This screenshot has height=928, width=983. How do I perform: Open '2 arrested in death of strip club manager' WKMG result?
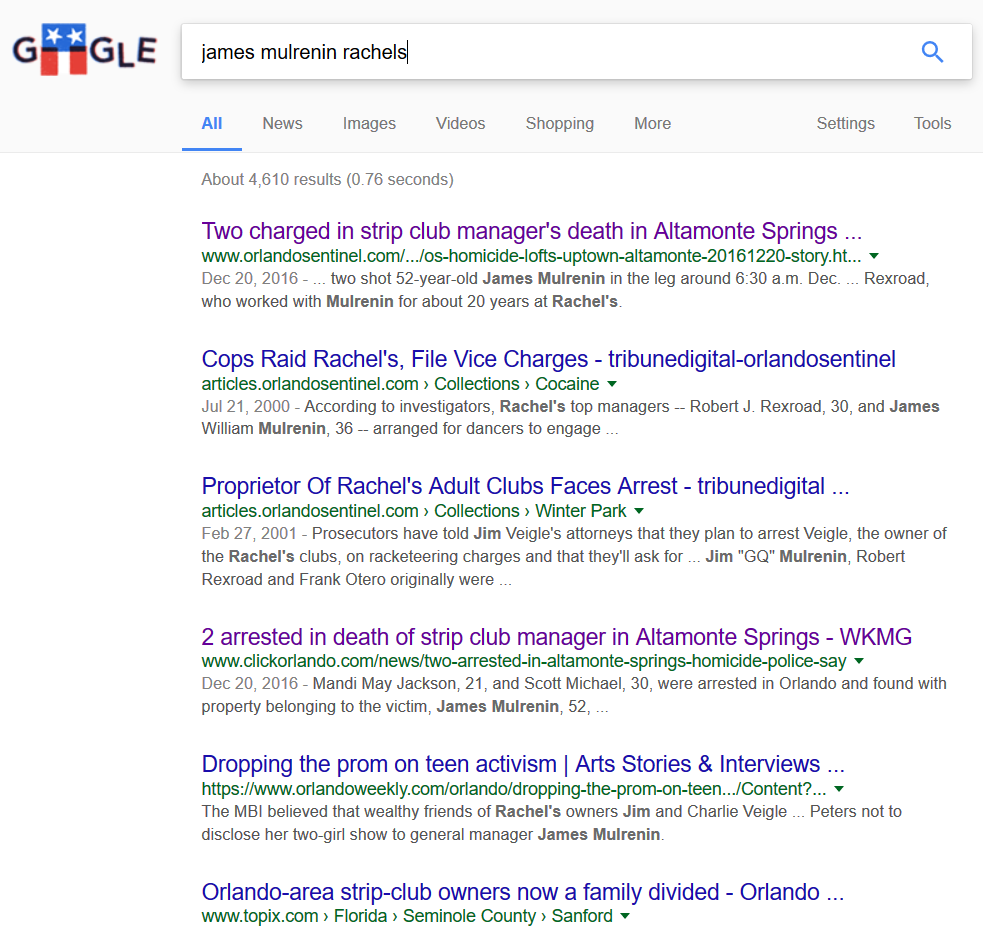(557, 636)
